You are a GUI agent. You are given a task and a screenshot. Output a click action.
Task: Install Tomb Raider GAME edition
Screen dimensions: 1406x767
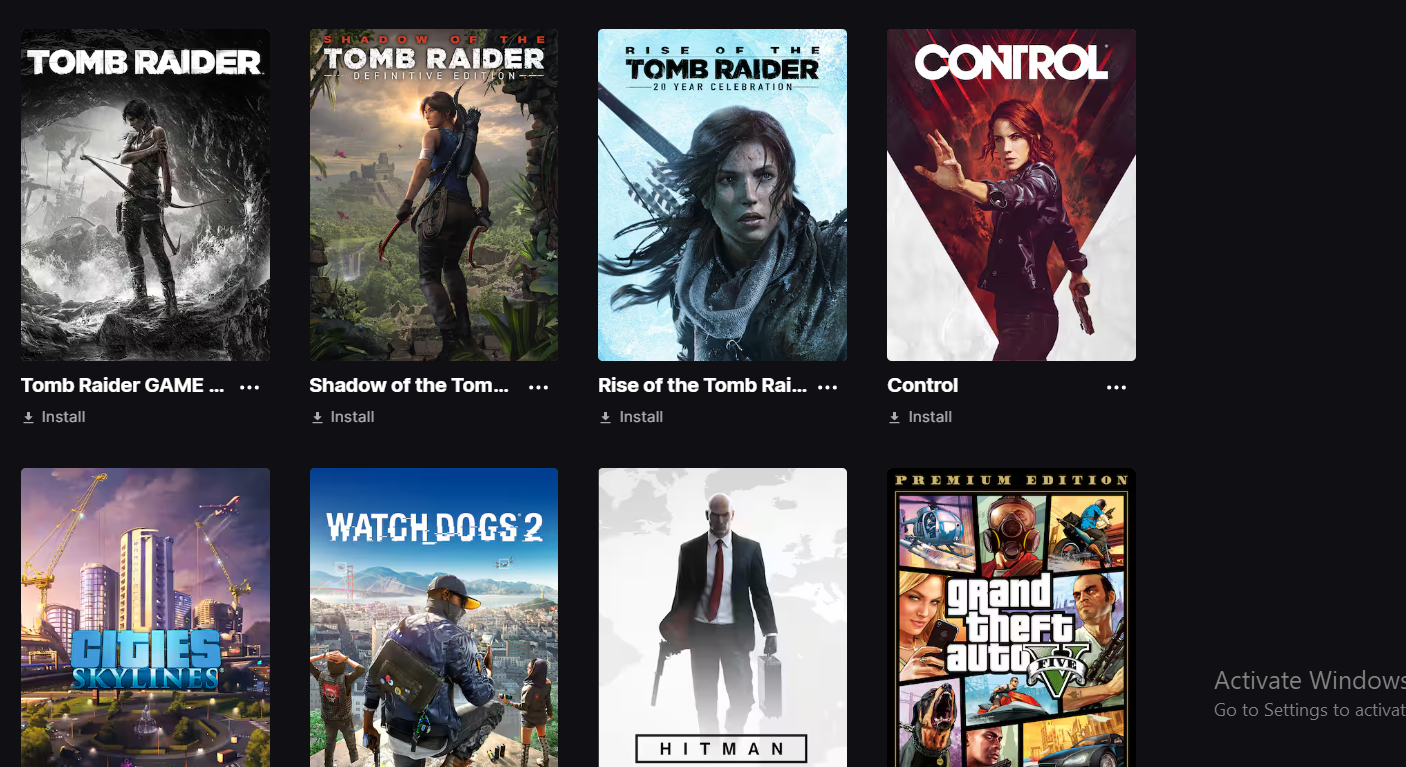point(63,417)
